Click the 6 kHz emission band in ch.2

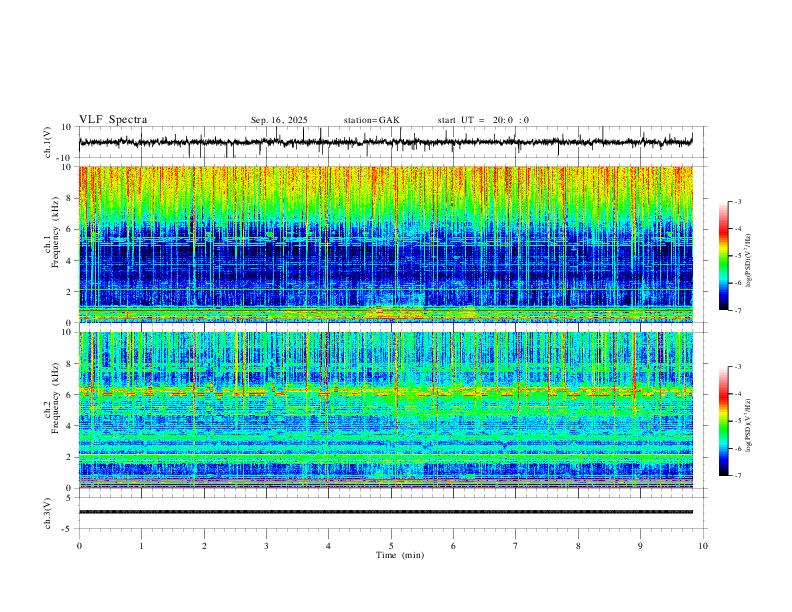[x=385, y=391]
